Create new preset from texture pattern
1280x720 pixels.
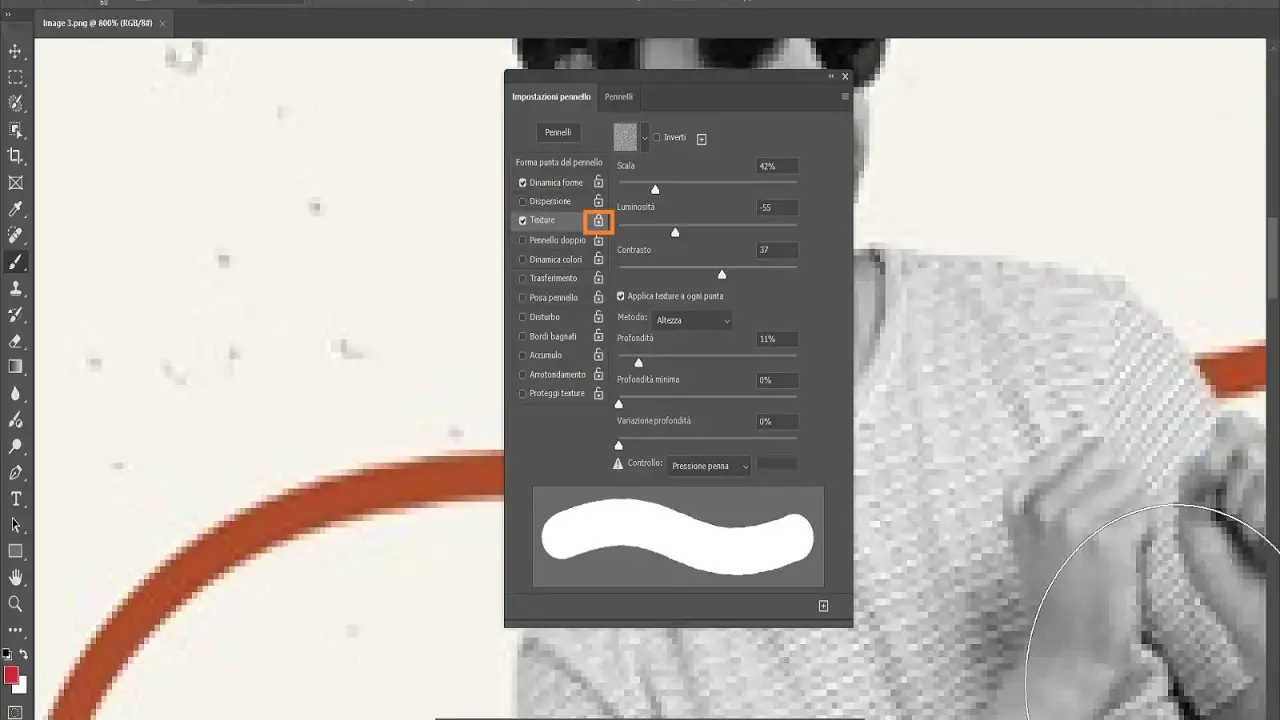701,139
